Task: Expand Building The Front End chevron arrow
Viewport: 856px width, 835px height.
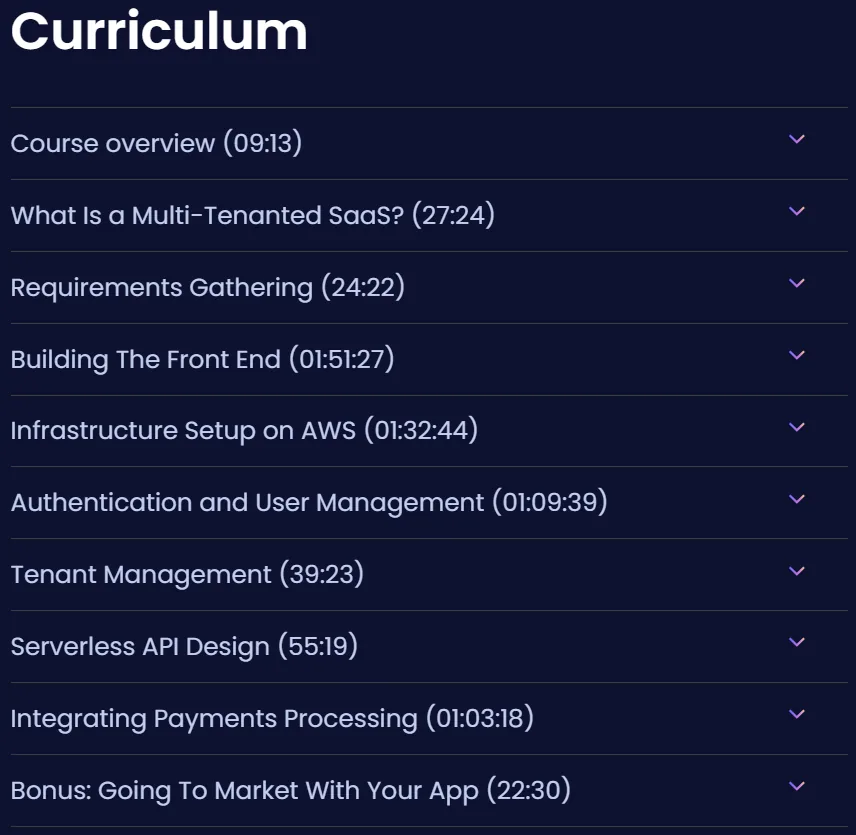Action: pos(796,355)
